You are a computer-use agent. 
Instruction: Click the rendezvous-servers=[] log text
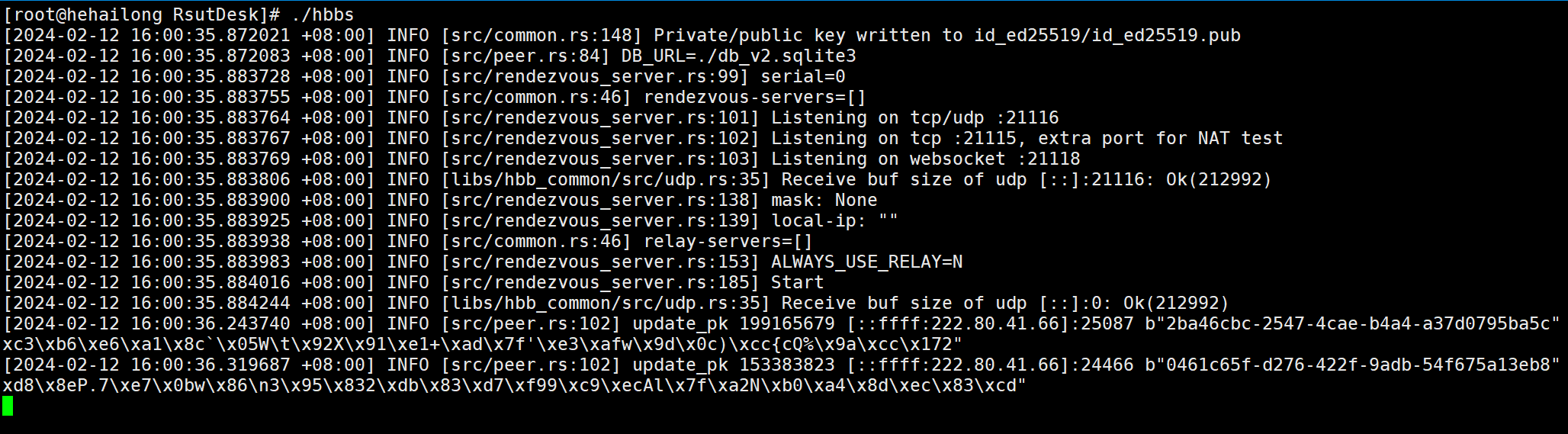tap(754, 97)
